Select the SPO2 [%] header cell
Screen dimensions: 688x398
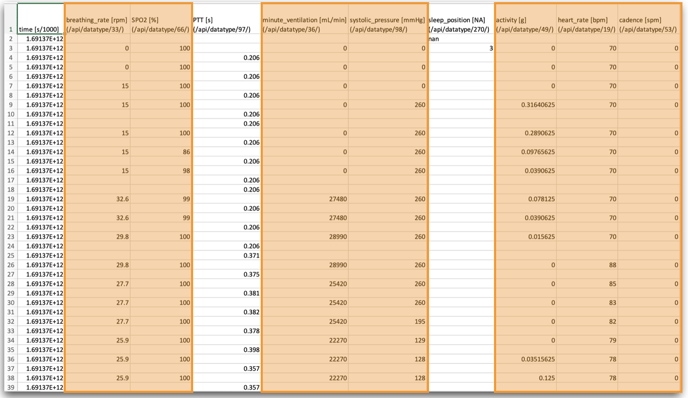point(161,19)
